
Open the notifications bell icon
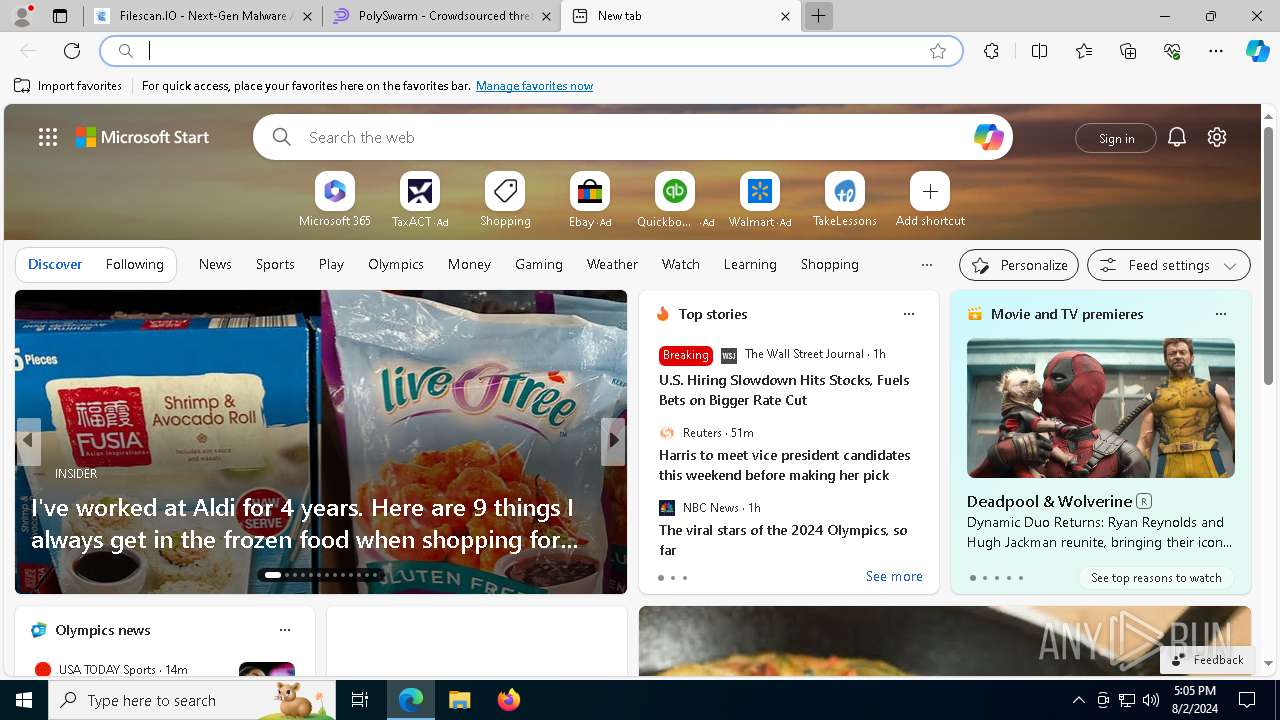1177,137
